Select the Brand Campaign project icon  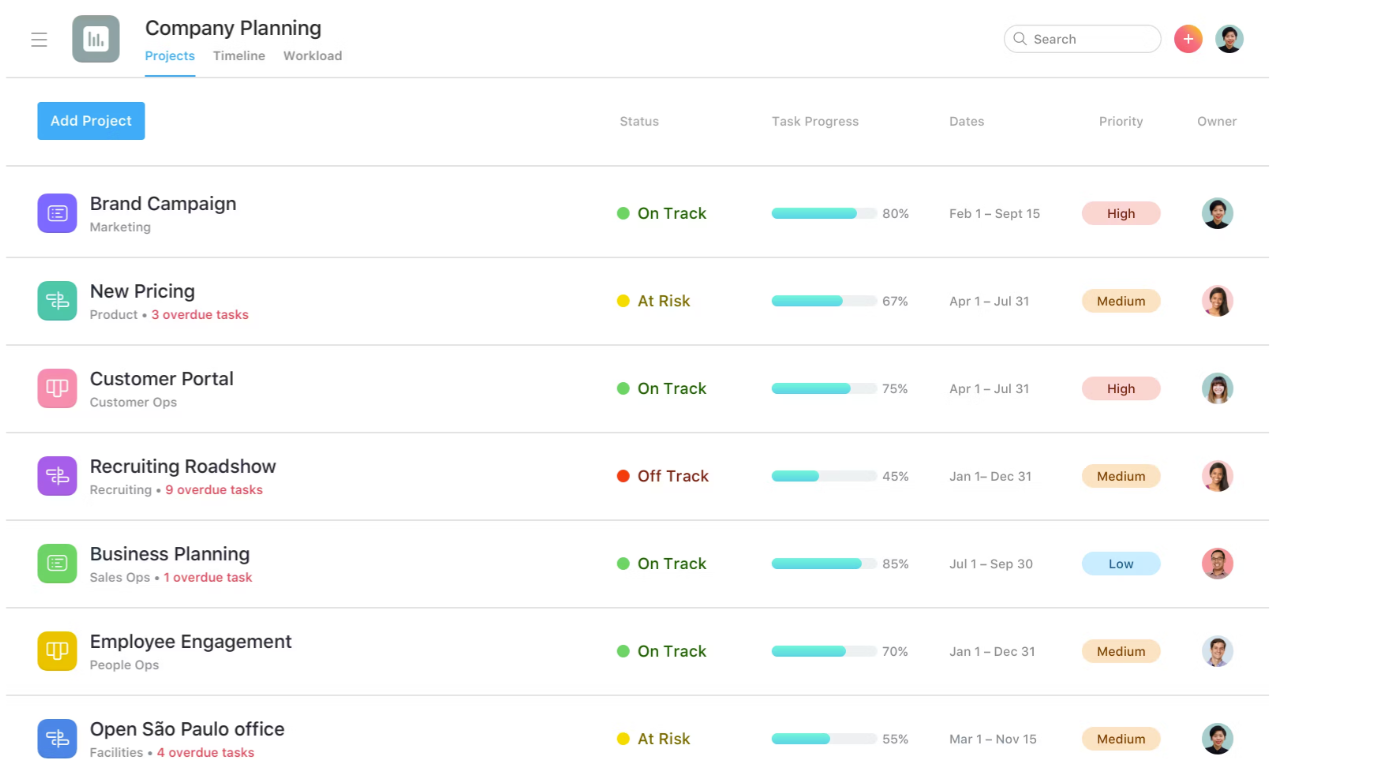coord(57,213)
